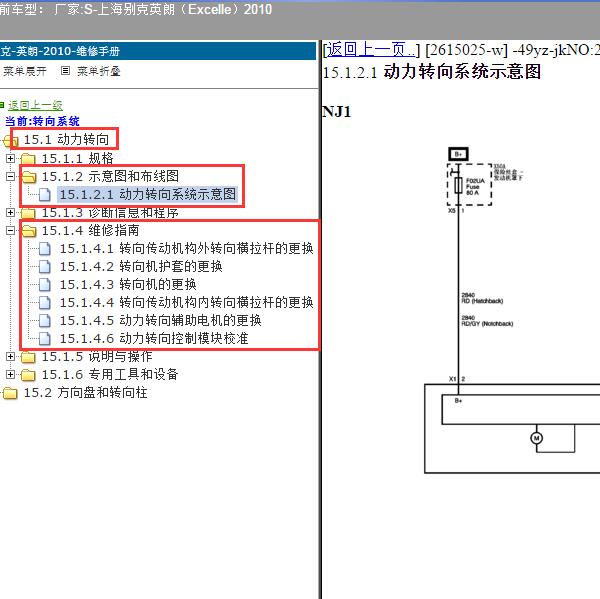The image size is (600, 599).
Task: Click the NJ1 heading in diagram pane
Action: click(x=337, y=112)
